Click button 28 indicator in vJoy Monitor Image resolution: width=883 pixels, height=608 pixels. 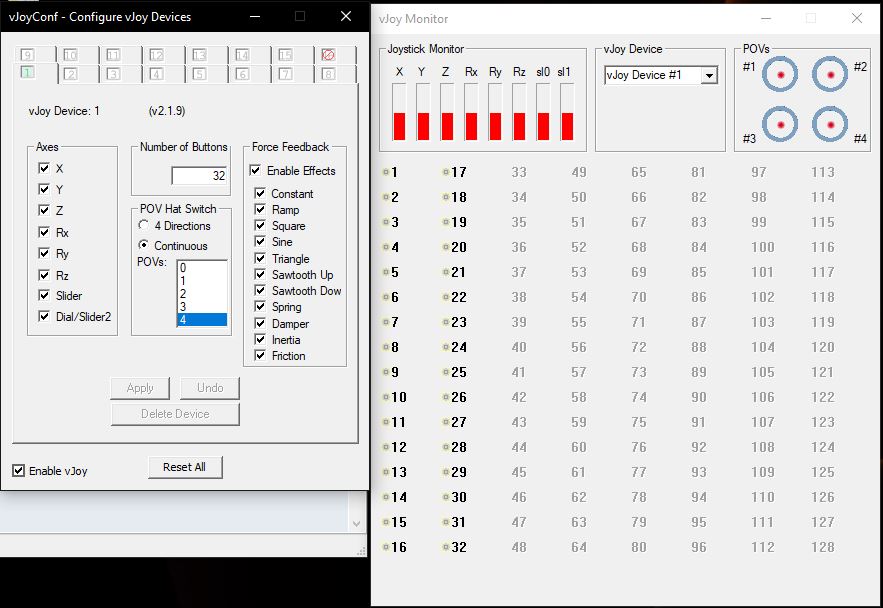point(446,447)
